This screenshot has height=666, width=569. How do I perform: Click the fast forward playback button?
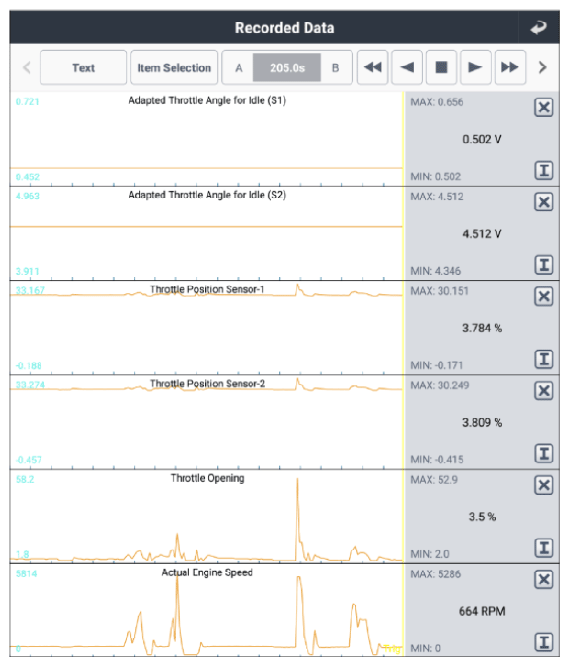point(510,68)
